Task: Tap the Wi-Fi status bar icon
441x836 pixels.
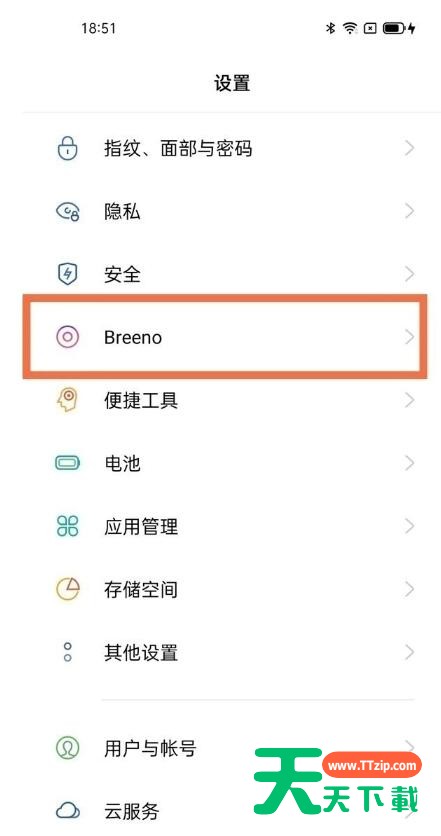Action: coord(350,28)
